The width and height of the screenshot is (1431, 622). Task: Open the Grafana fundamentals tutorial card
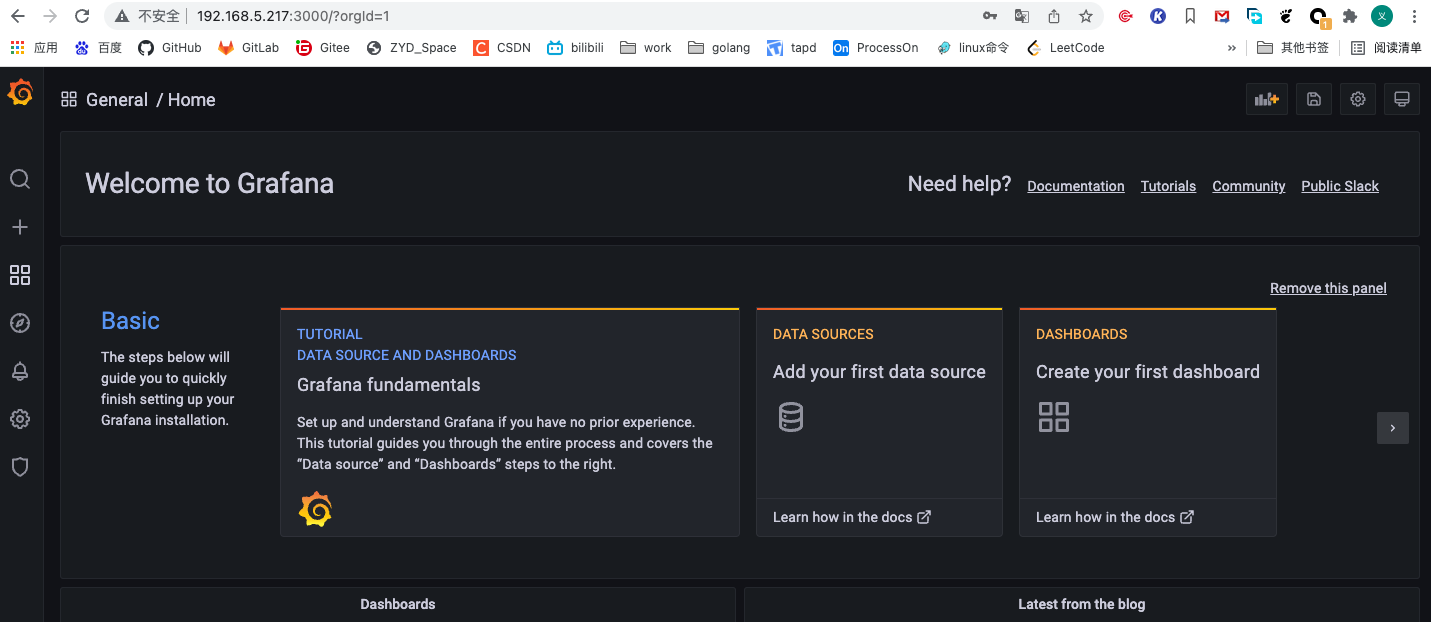[510, 422]
